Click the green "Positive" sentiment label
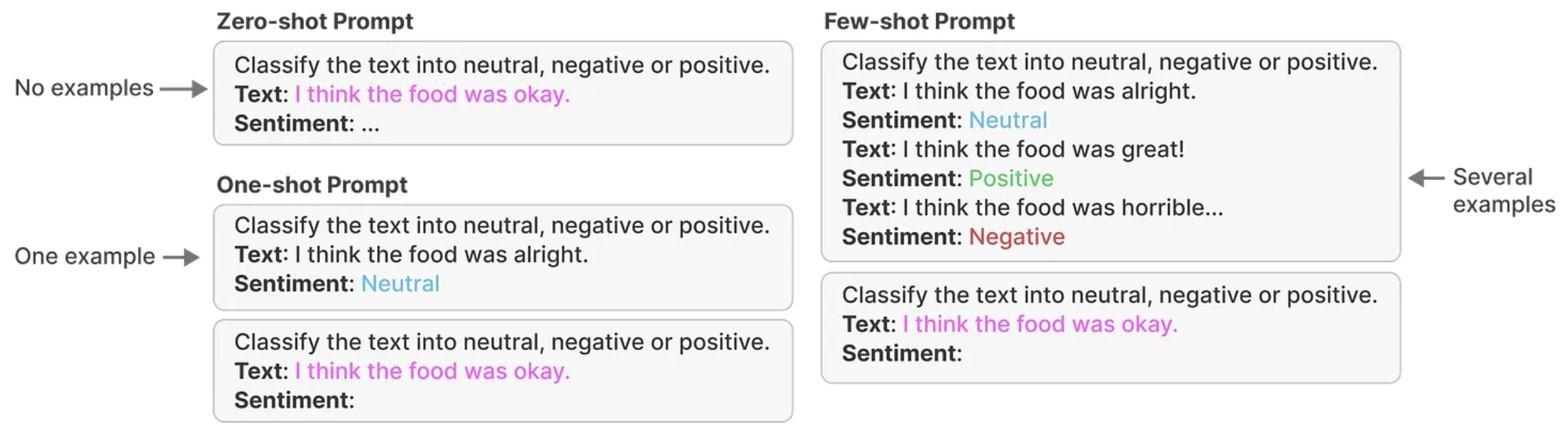The image size is (1568, 433). [x=1011, y=179]
